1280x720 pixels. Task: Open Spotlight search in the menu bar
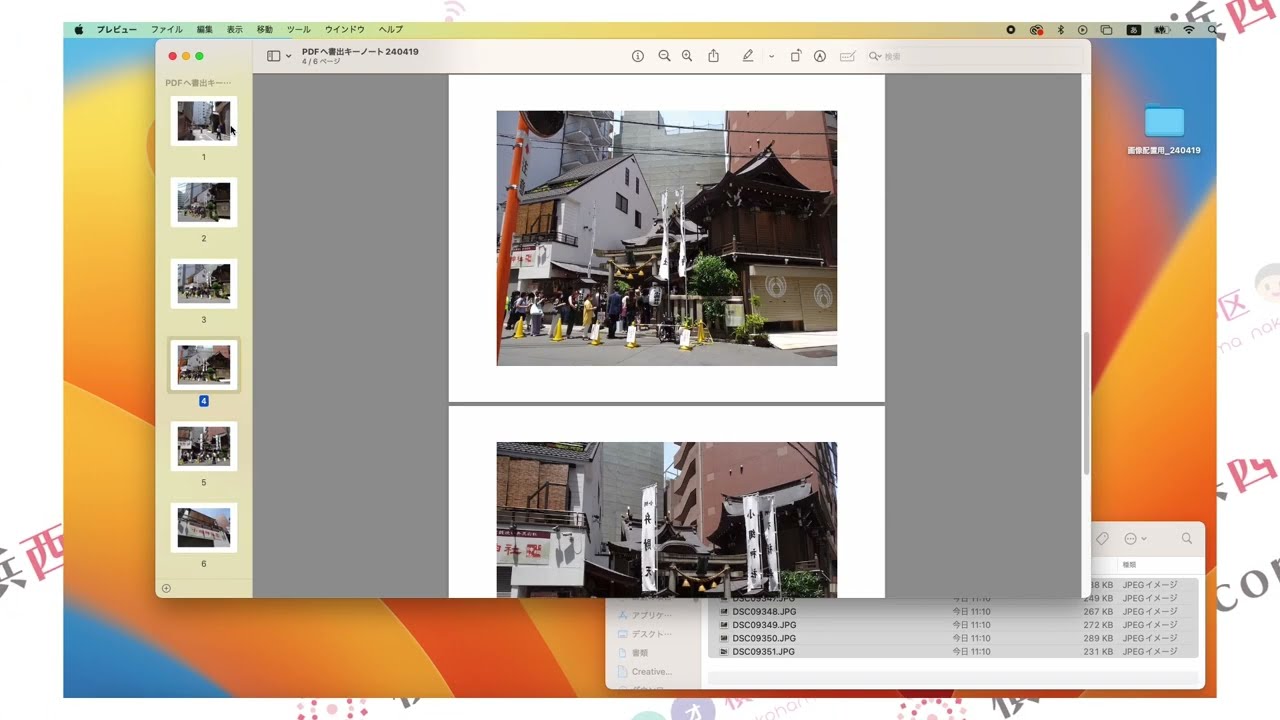[x=1212, y=30]
